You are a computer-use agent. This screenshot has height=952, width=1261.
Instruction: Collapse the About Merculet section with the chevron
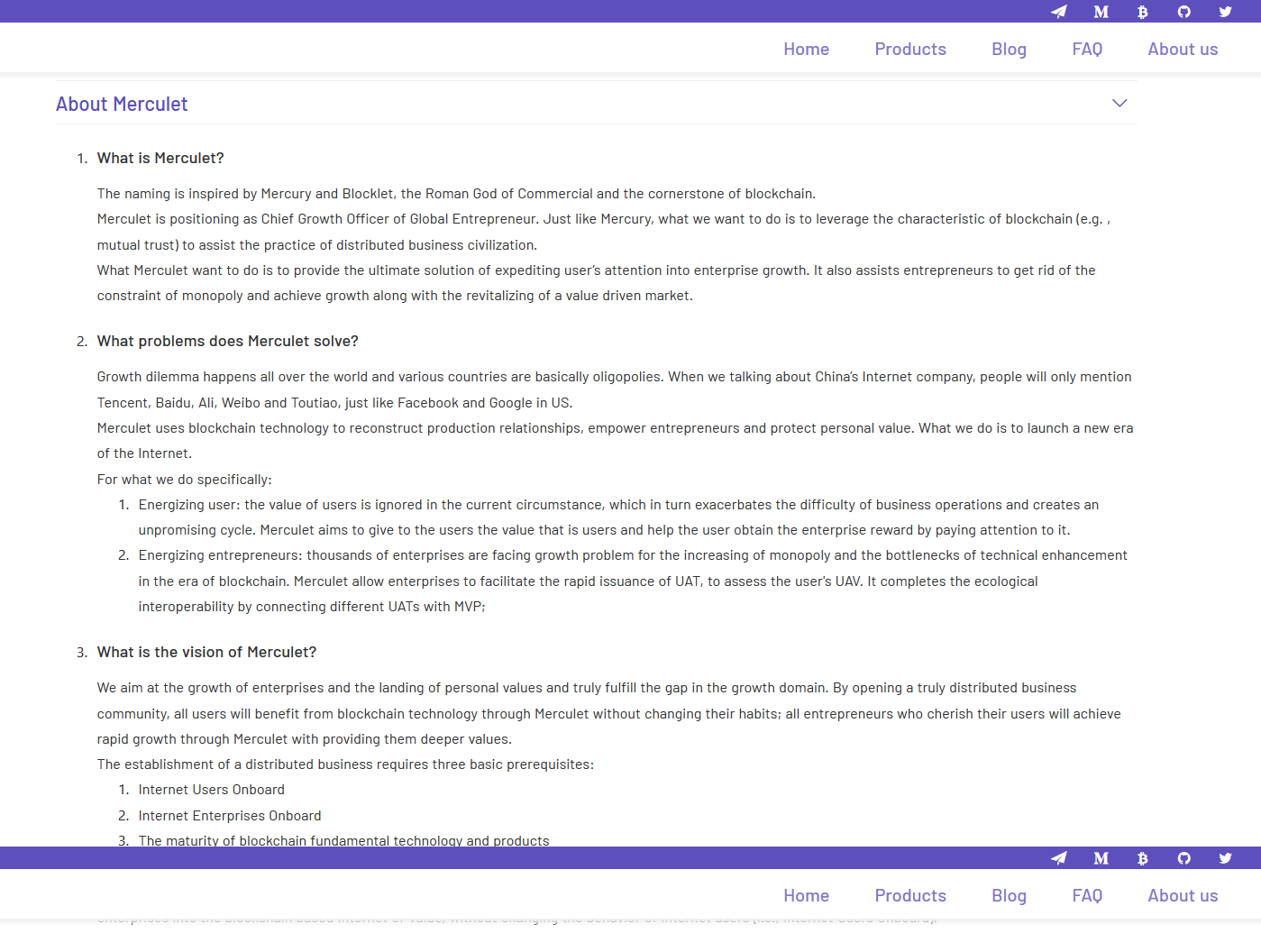[x=1119, y=103]
